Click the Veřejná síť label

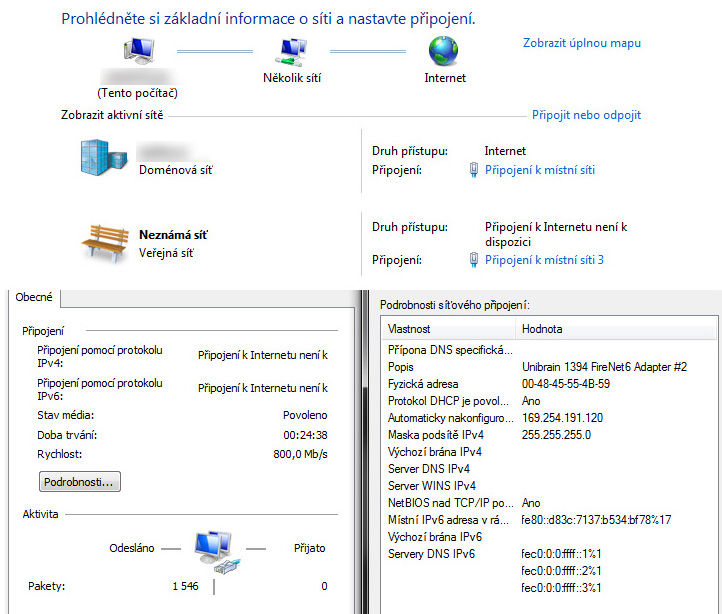[x=166, y=253]
